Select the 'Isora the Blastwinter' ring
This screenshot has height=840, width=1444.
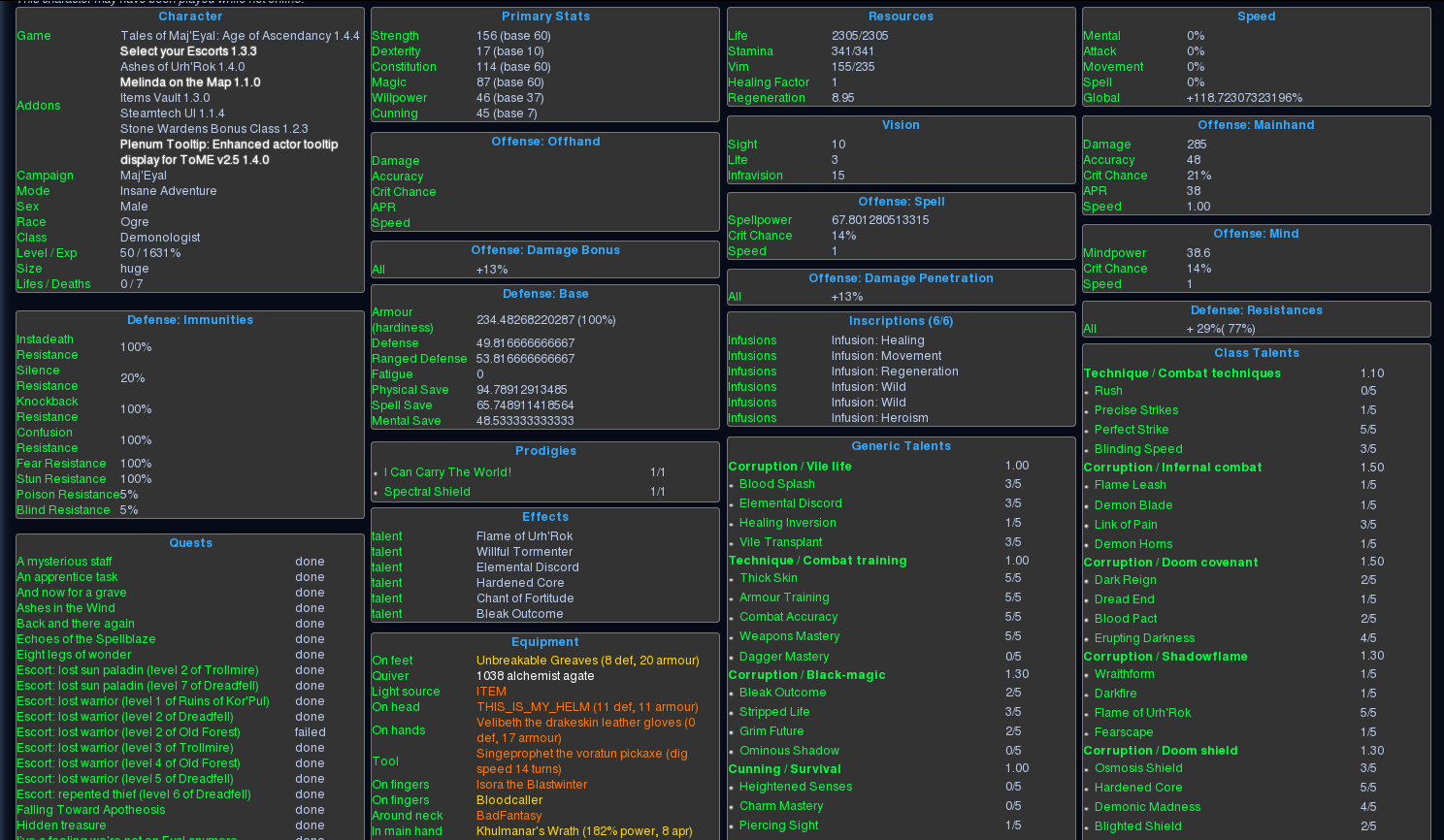point(532,785)
